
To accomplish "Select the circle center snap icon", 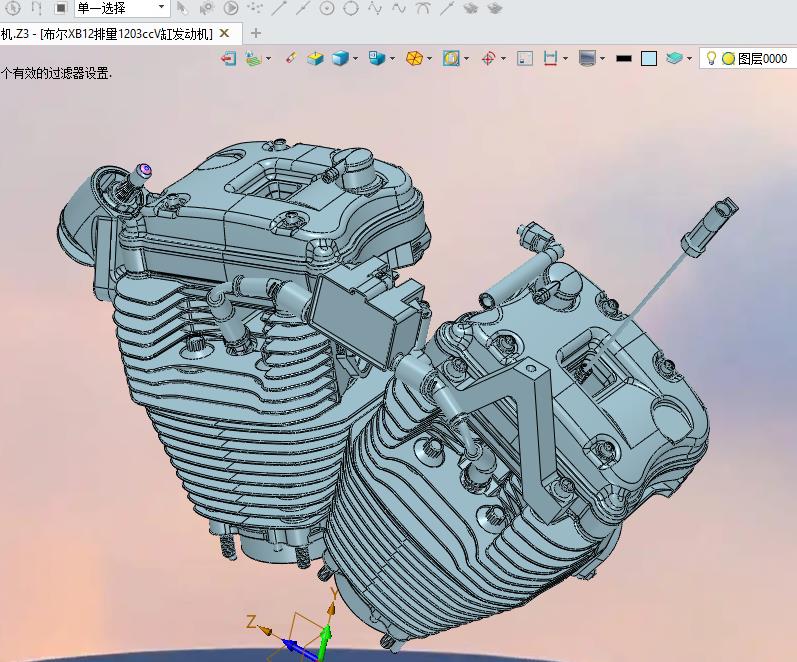I will [x=327, y=8].
